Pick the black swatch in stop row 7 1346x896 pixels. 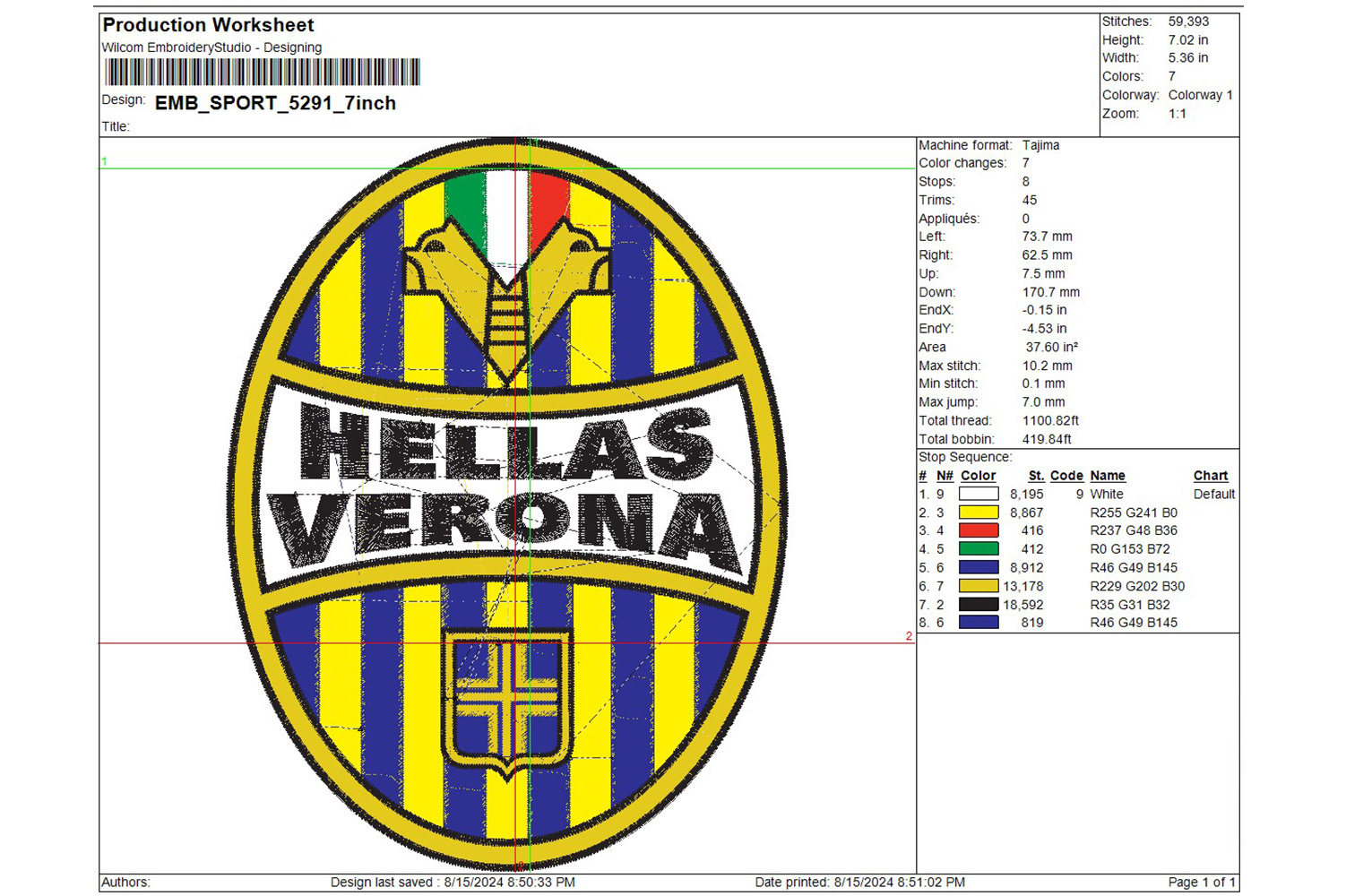pyautogui.click(x=979, y=604)
